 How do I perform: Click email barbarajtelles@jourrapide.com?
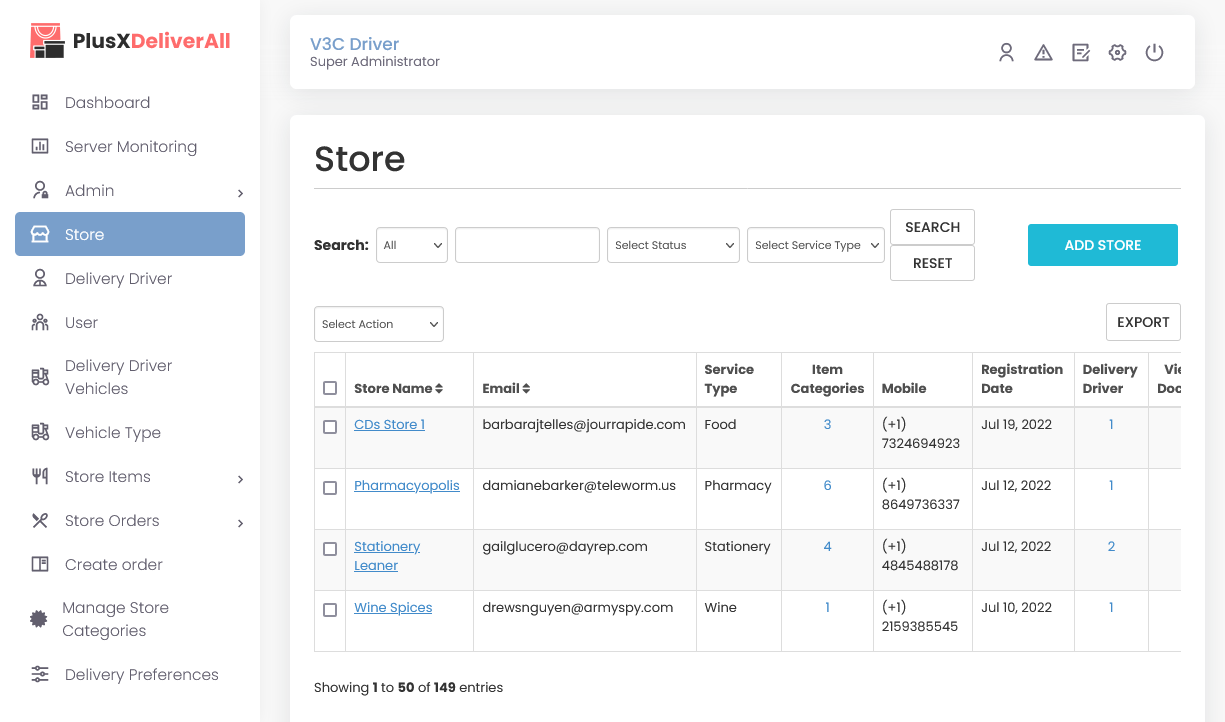(584, 425)
